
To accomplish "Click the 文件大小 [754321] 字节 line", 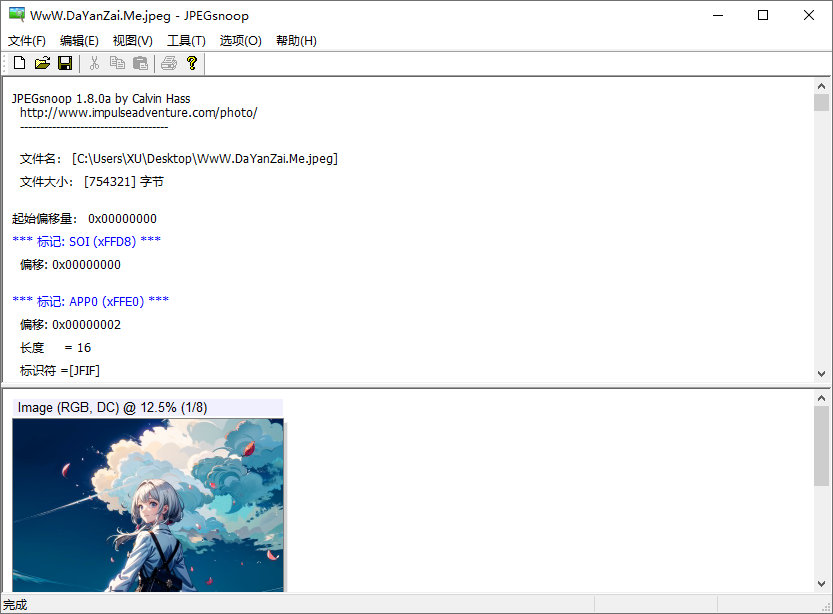I will tap(91, 182).
